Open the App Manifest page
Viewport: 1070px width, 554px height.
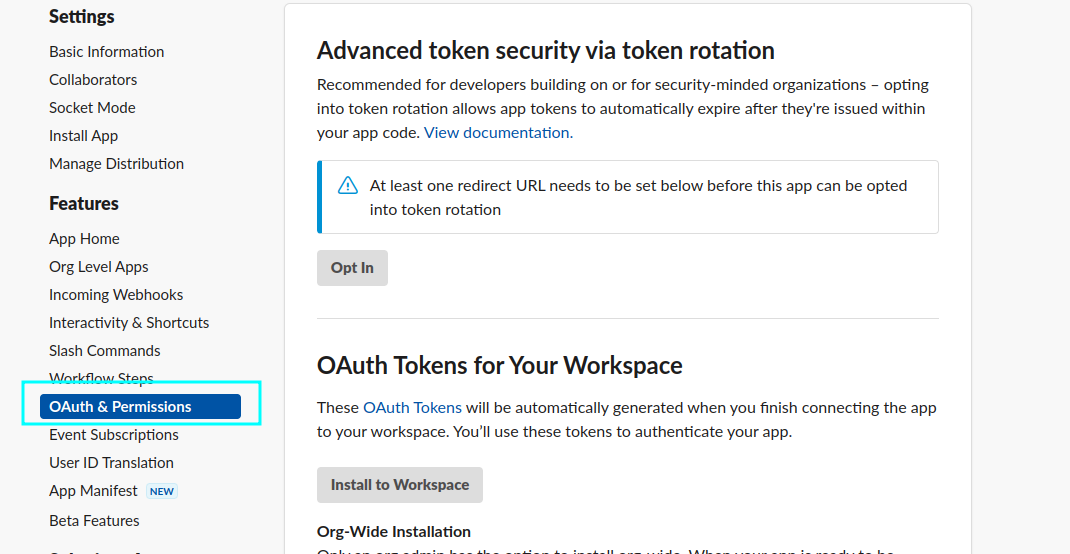tap(93, 491)
